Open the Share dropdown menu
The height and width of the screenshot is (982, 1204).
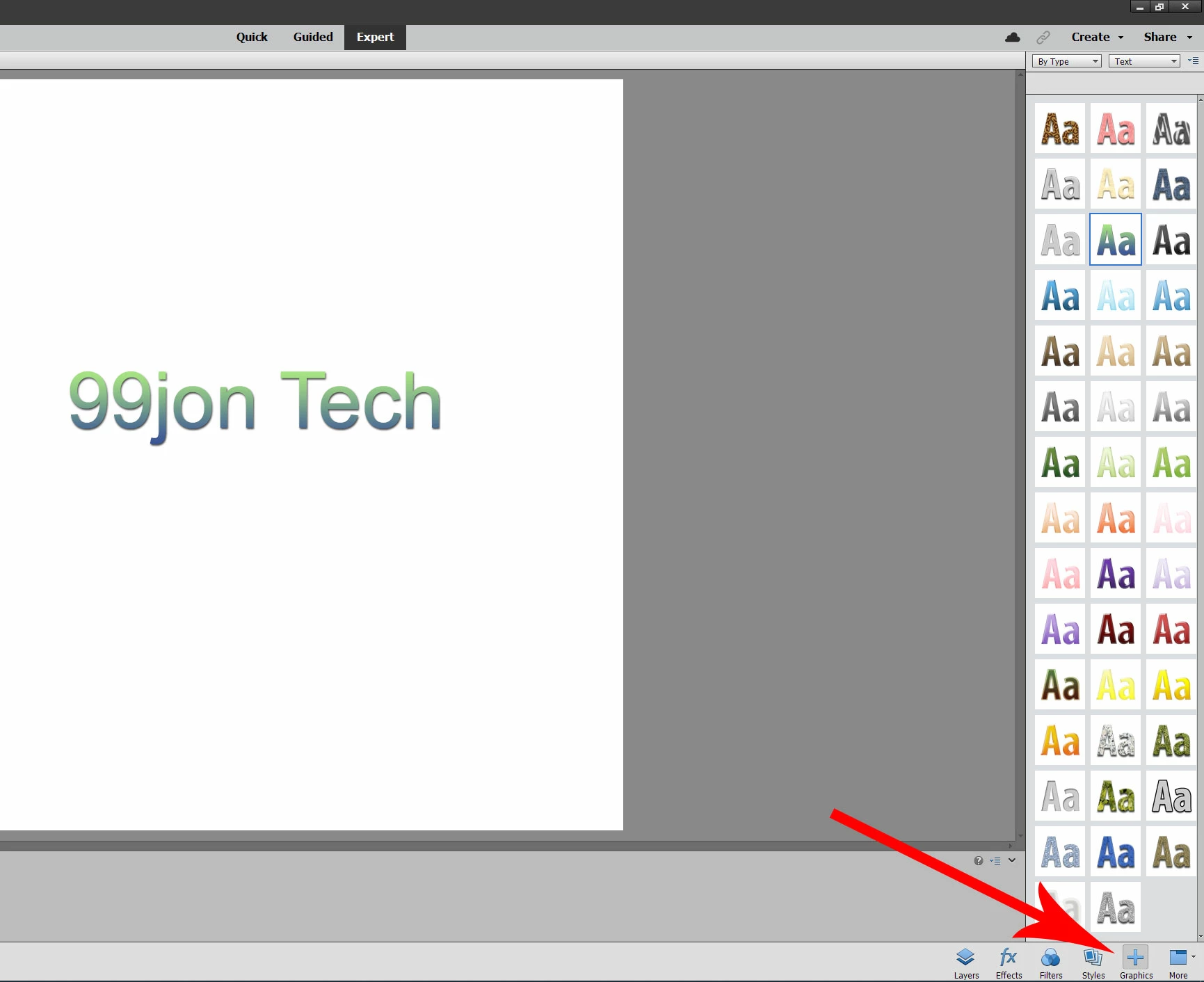pos(1168,38)
